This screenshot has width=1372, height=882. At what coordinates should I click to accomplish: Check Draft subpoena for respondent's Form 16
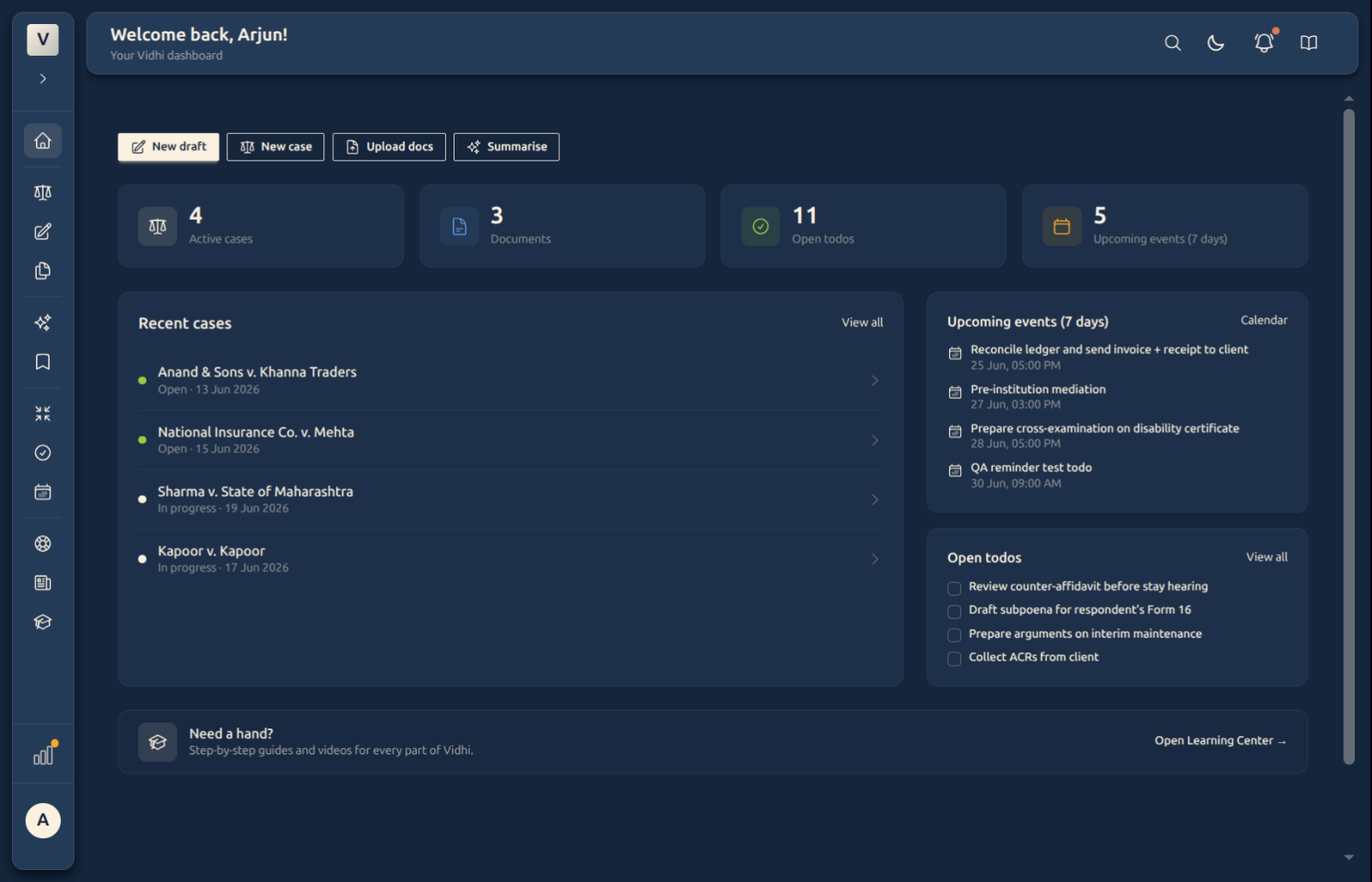(954, 612)
